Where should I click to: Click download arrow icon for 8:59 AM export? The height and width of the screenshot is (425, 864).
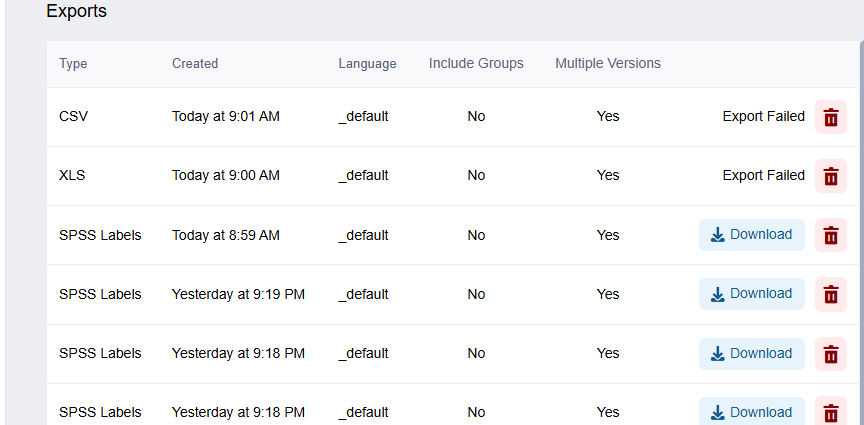click(x=717, y=235)
